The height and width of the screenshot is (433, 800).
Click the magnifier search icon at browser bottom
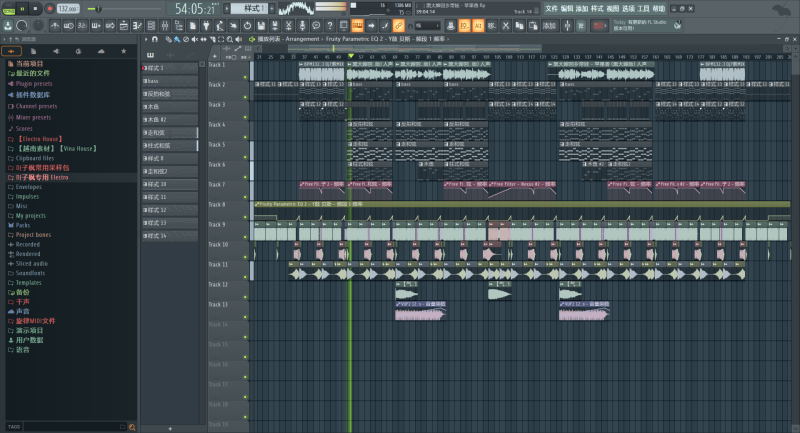[x=132, y=427]
